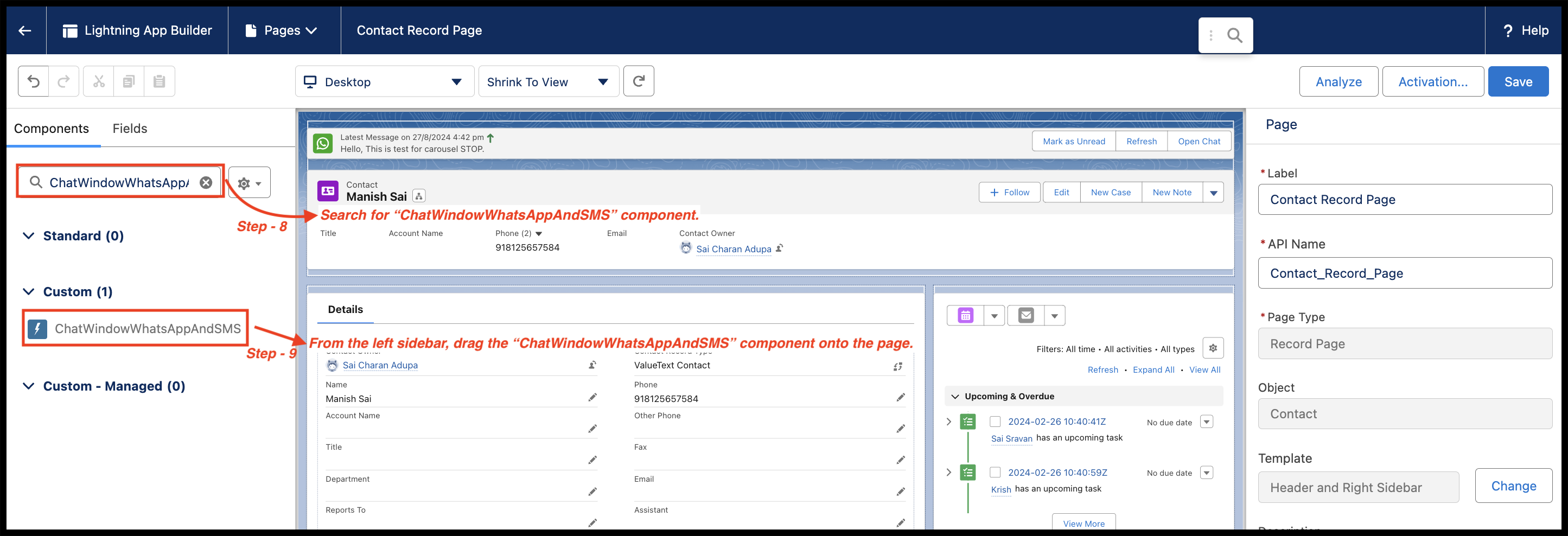Open the Desktop form factor dropdown
The width and height of the screenshot is (1568, 536).
click(x=385, y=81)
